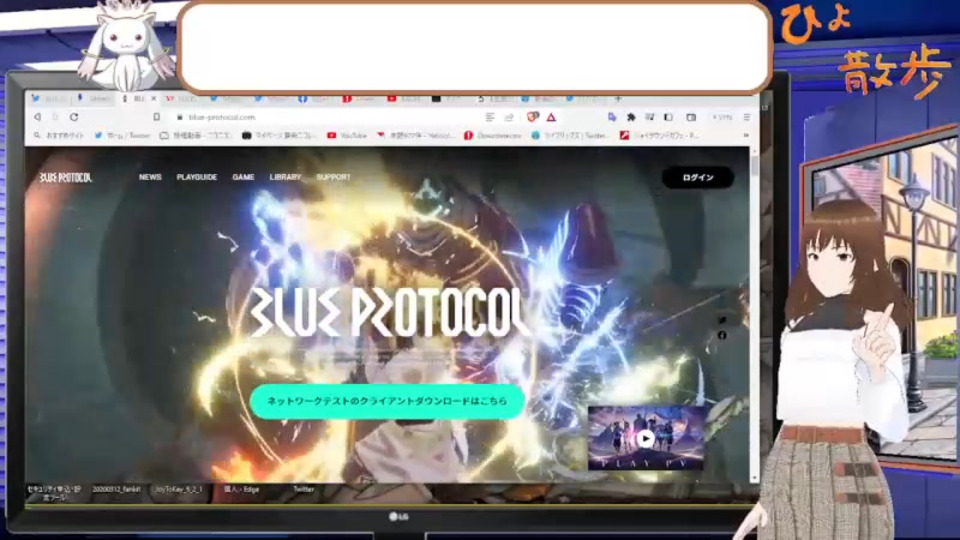The width and height of the screenshot is (960, 540).
Task: Toggle the browser sidebar panel icon
Action: (x=669, y=117)
